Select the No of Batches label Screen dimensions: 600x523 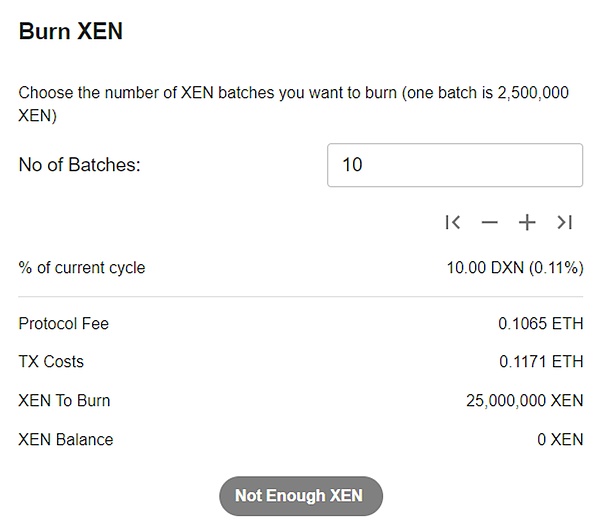pos(80,165)
